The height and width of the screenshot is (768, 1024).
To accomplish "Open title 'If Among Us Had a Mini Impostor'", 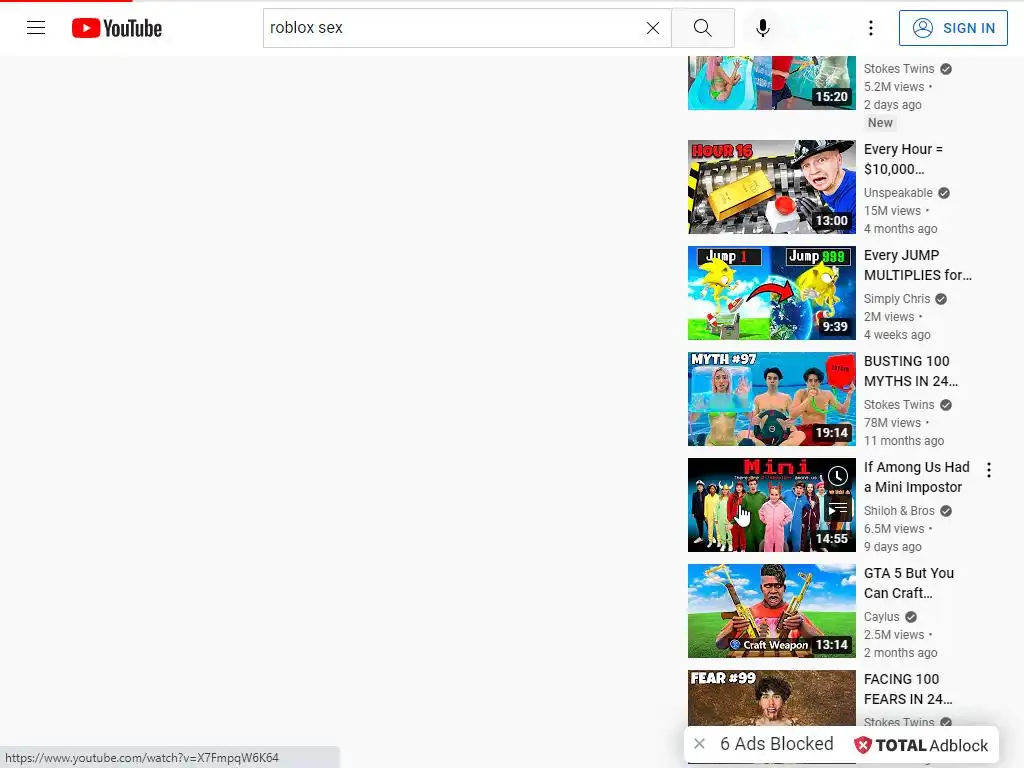I will (x=916, y=477).
